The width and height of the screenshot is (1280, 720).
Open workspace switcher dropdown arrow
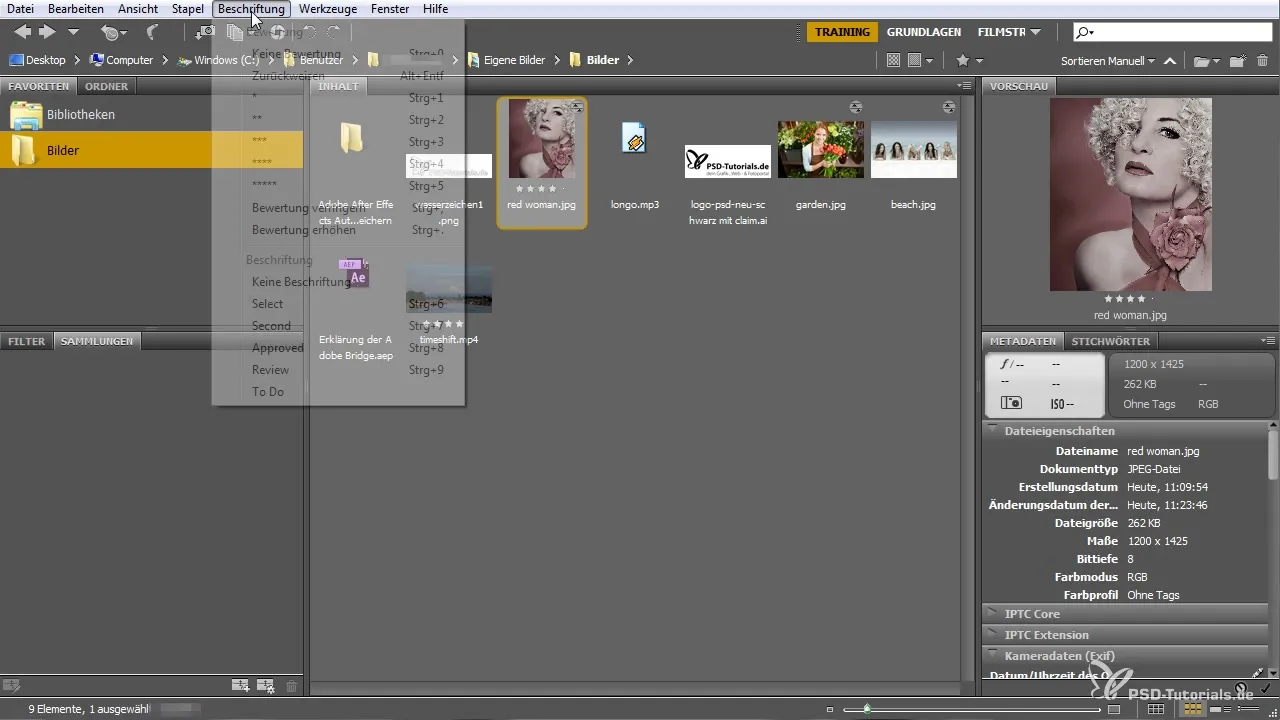pyautogui.click(x=1035, y=33)
